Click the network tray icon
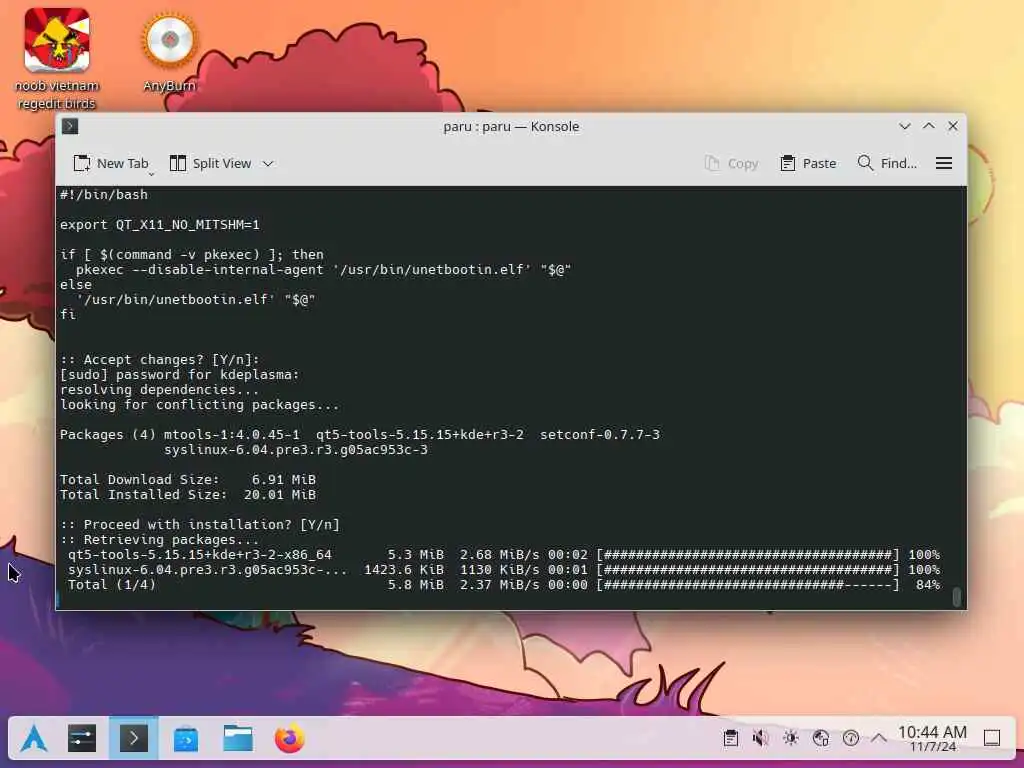The width and height of the screenshot is (1024, 768). [821, 739]
